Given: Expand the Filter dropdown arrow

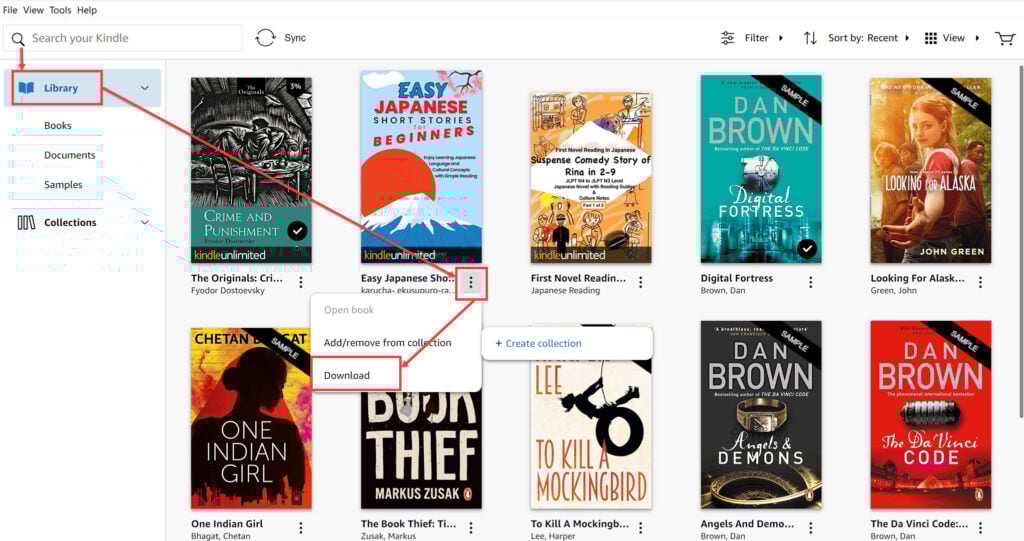Looking at the screenshot, I should coord(780,38).
